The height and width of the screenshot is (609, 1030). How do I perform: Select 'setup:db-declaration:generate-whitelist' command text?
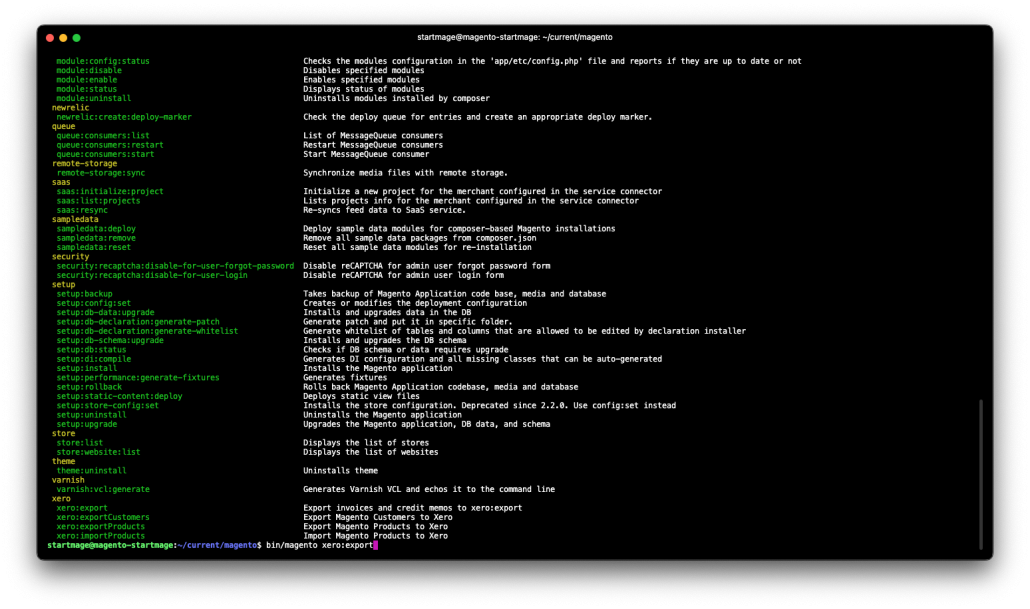(x=147, y=331)
